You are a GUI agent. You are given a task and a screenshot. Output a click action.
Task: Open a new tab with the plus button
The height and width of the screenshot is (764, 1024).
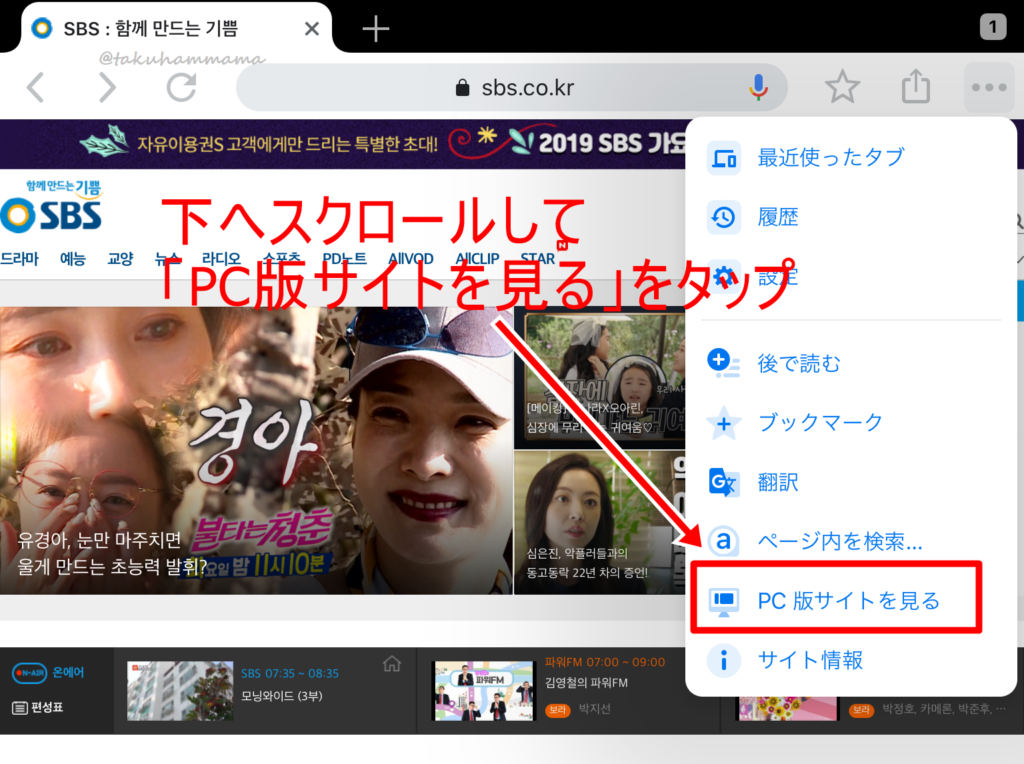[376, 29]
